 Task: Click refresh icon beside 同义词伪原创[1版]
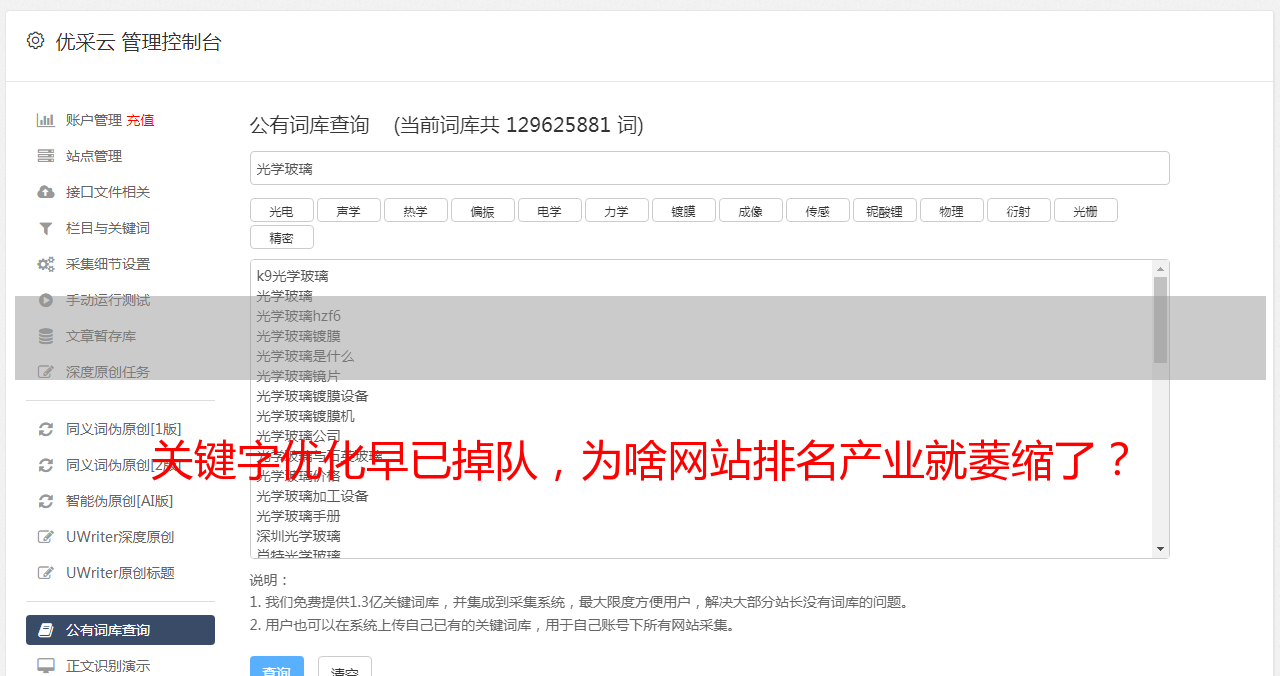[46, 429]
